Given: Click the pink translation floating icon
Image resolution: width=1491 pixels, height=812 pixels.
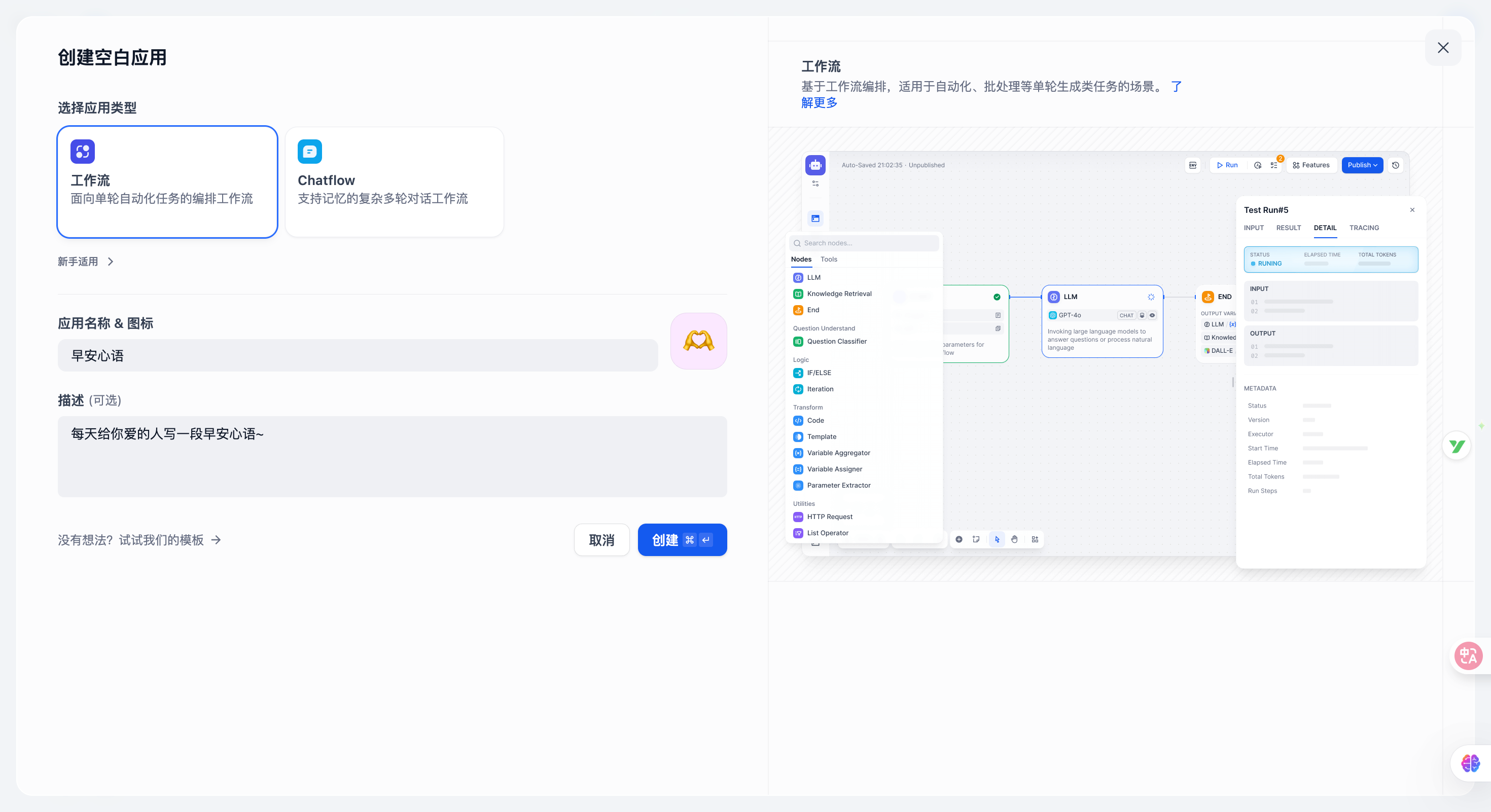Looking at the screenshot, I should tap(1468, 655).
